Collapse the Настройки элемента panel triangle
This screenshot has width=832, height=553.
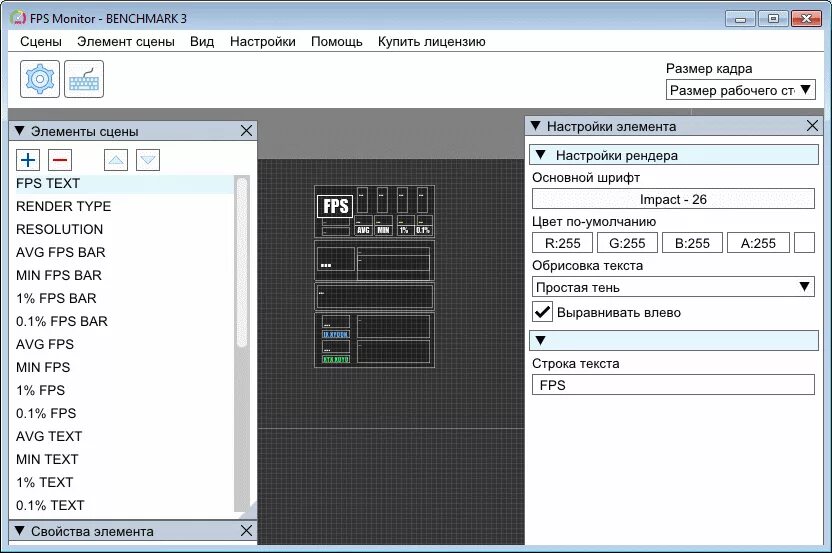[536, 126]
